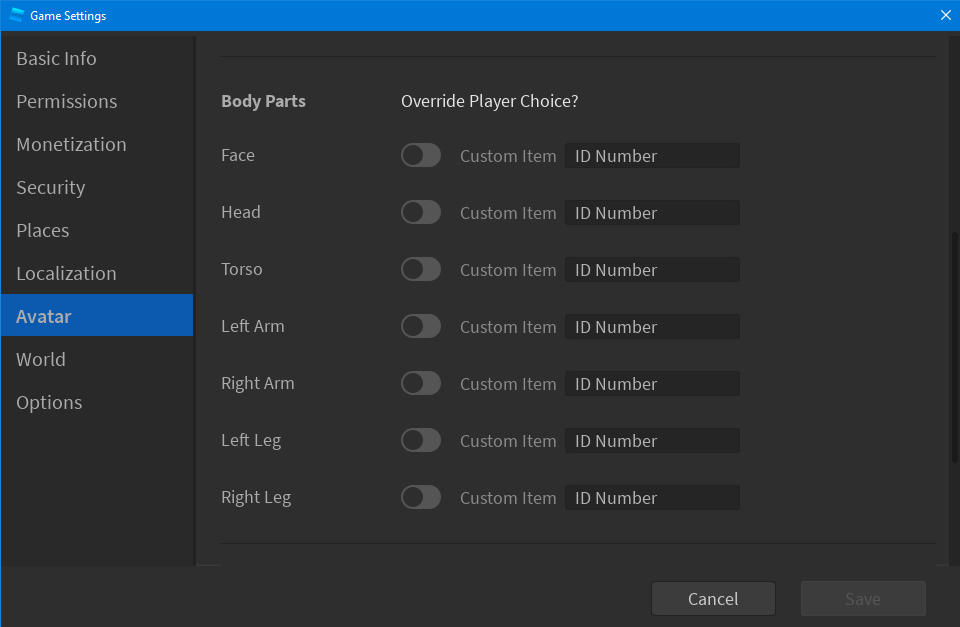The image size is (960, 627).
Task: Click the 'Override Player Choice?' label
Action: coord(489,101)
